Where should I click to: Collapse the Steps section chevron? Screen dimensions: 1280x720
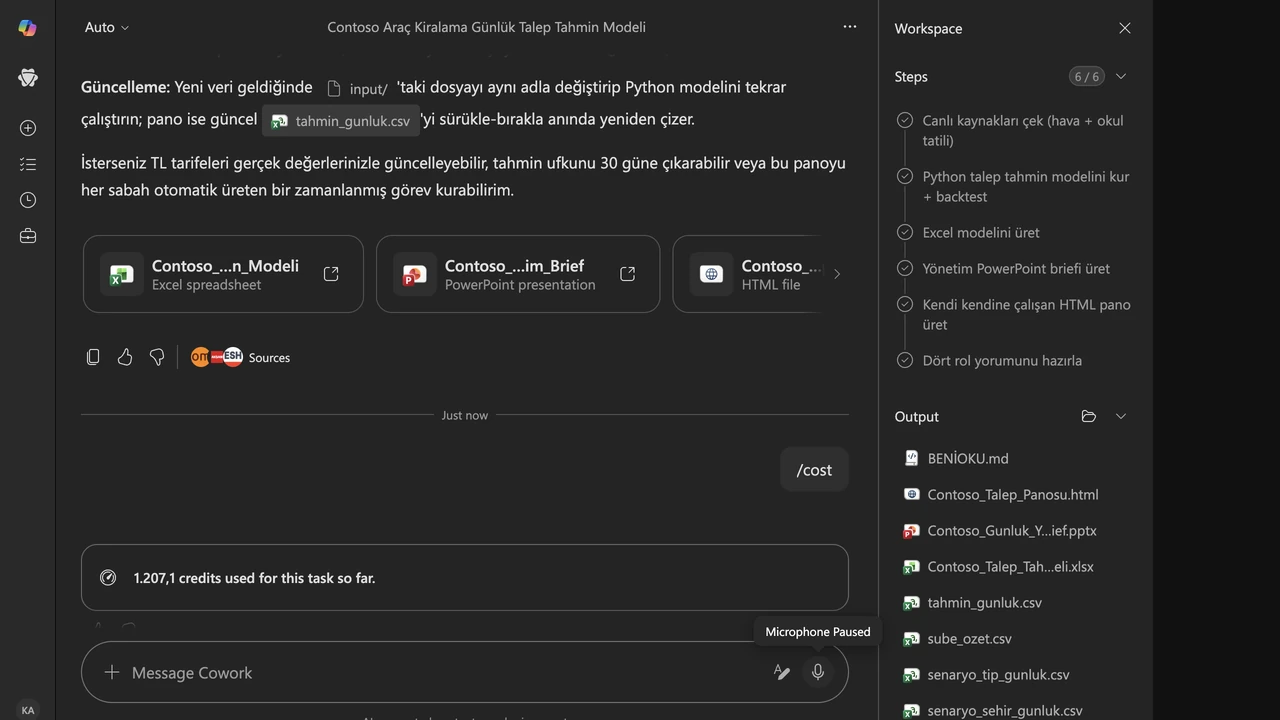[x=1121, y=76]
